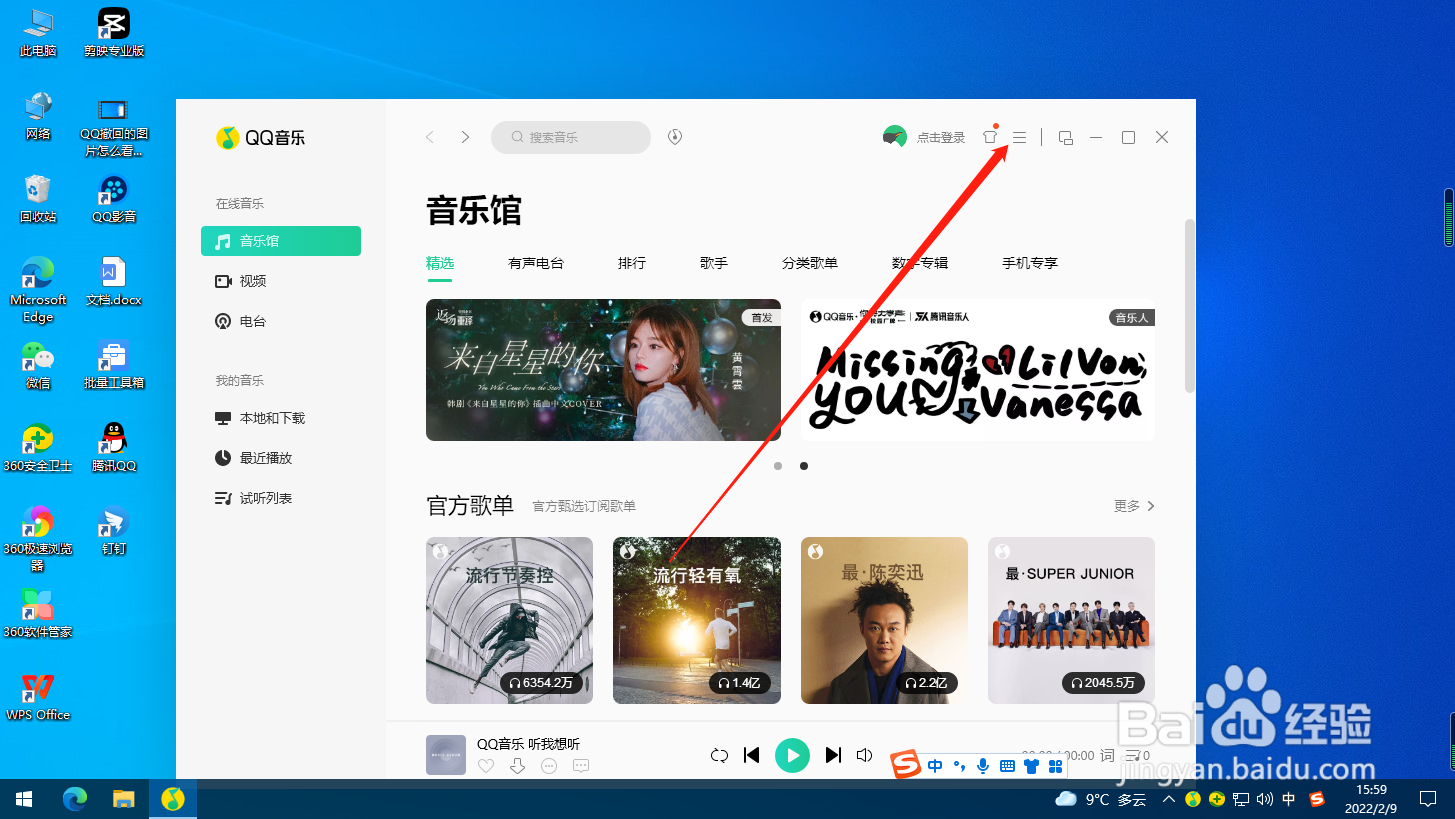1455x819 pixels.
Task: Switch to the 排行 tab
Action: coord(632,263)
